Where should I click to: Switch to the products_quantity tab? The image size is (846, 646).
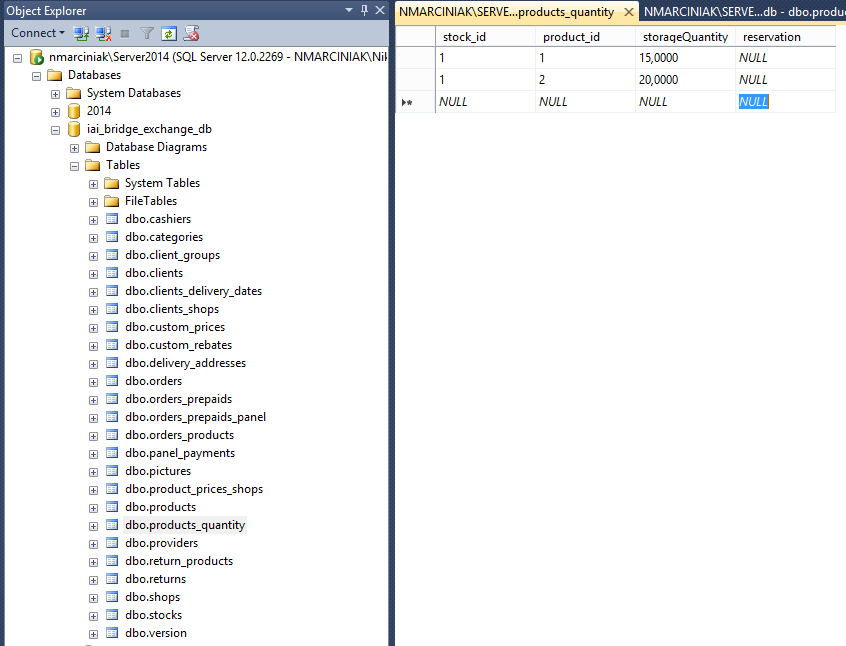[x=506, y=12]
